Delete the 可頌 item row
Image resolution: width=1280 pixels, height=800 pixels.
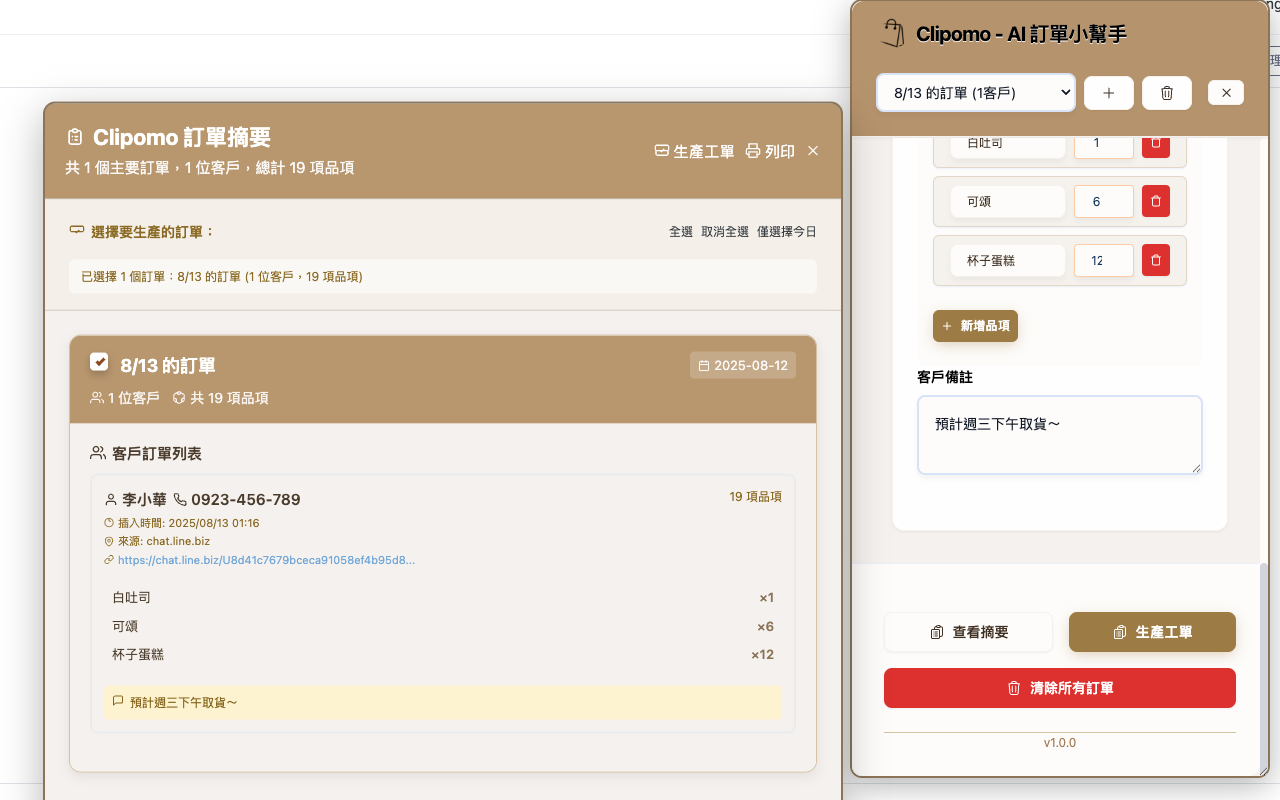click(1155, 202)
